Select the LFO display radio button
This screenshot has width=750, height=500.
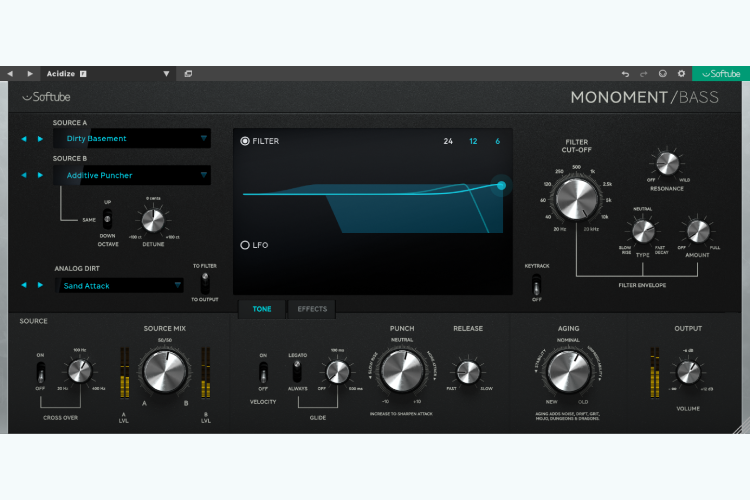[x=245, y=245]
